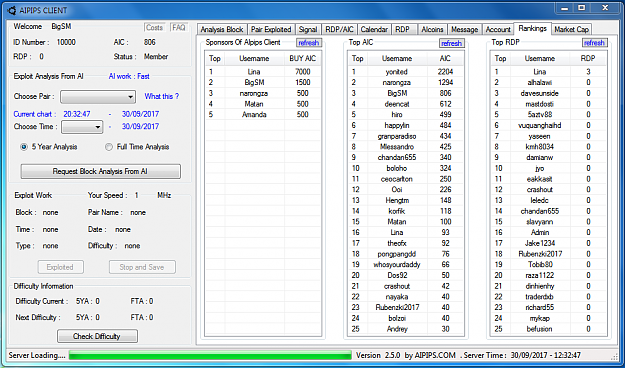Switch to the Calendar tab
The width and height of the screenshot is (625, 368).
click(374, 30)
